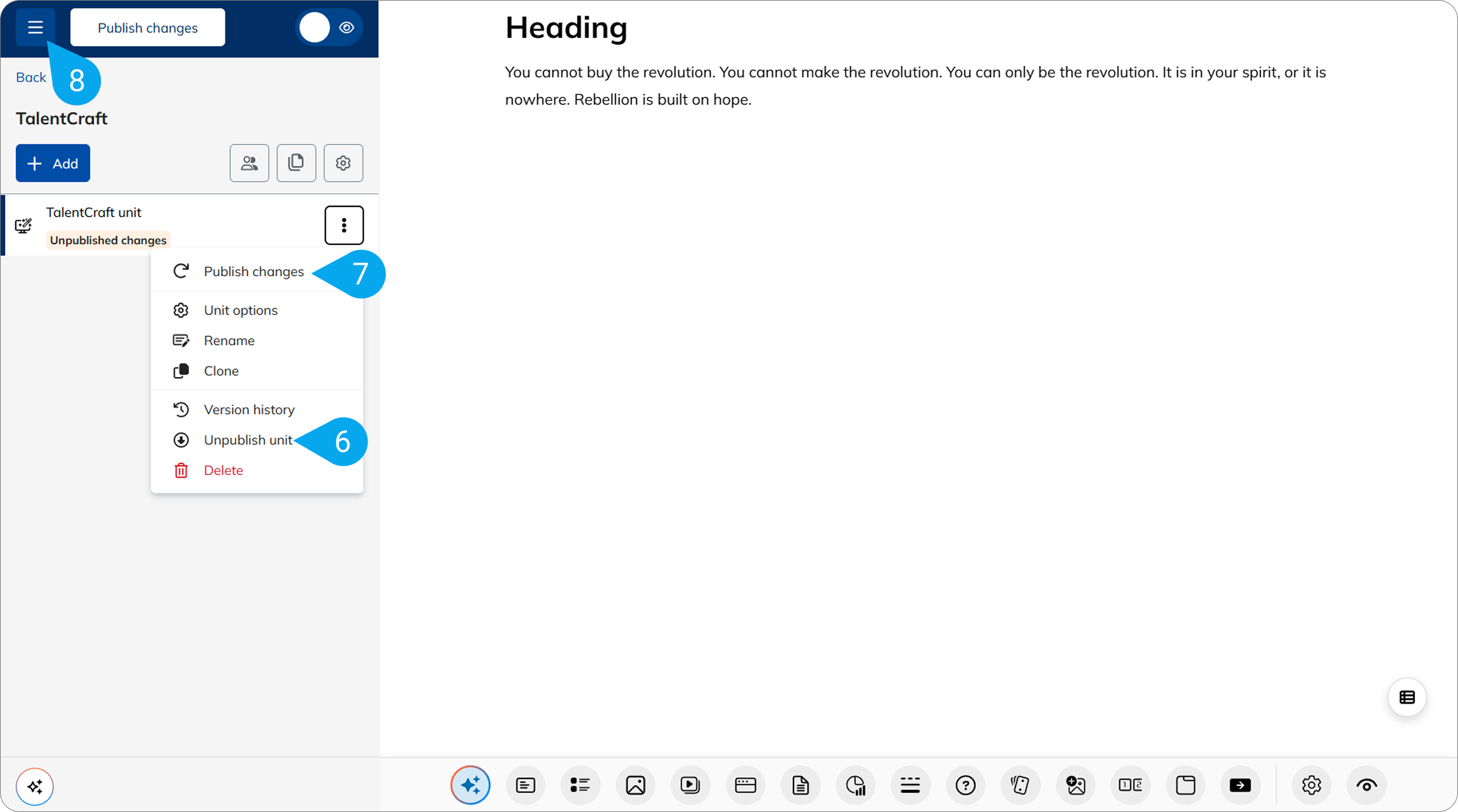
Task: Open the bottom toolbar settings gear
Action: [x=1311, y=785]
